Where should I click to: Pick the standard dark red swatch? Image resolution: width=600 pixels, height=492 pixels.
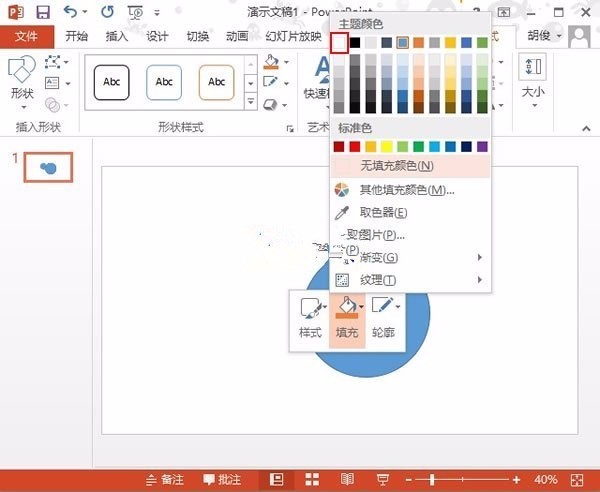tap(339, 147)
